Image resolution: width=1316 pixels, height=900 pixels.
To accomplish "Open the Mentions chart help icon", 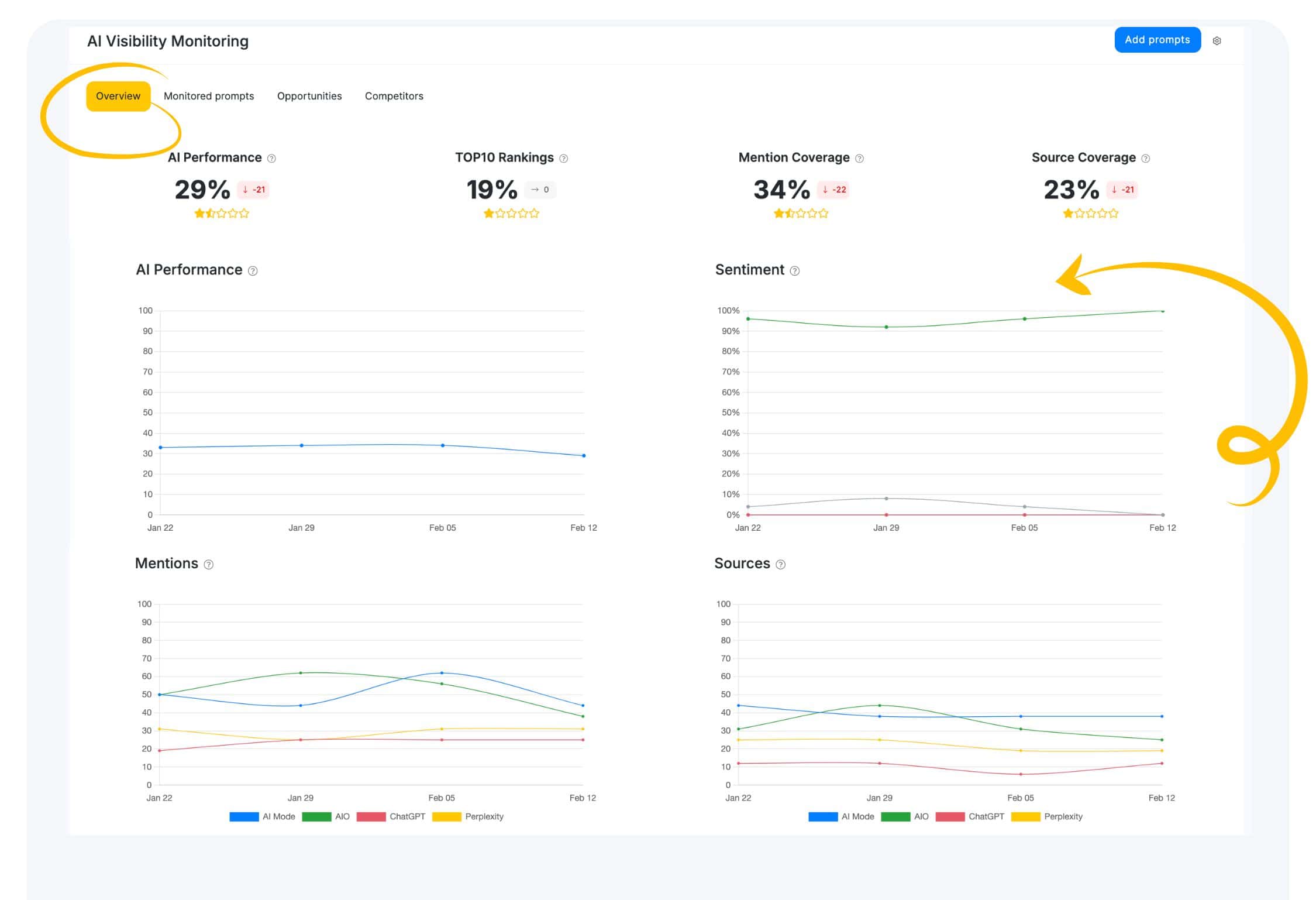I will [x=208, y=564].
